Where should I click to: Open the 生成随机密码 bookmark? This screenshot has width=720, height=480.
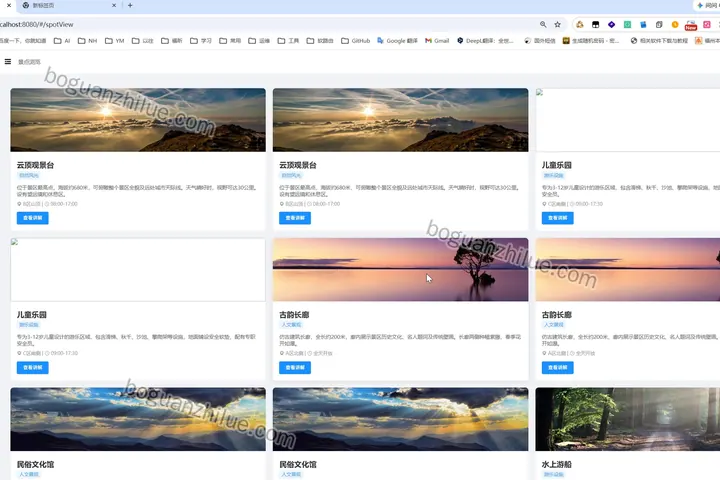591,41
